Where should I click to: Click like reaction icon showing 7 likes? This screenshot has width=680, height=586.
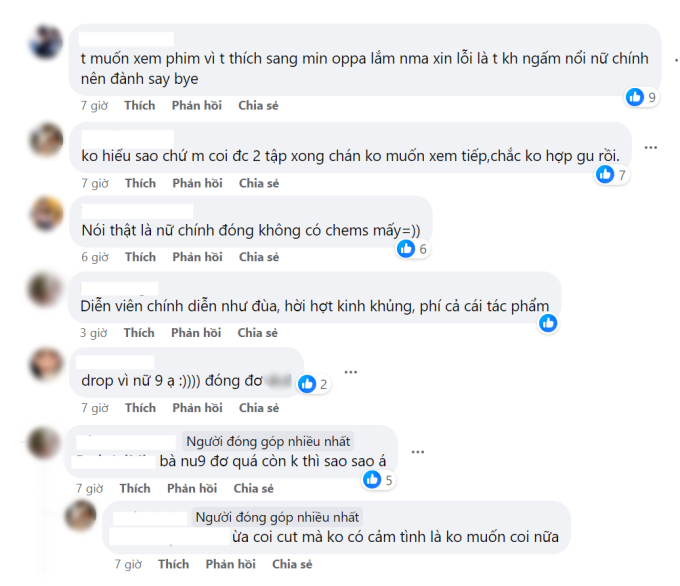[x=605, y=174]
